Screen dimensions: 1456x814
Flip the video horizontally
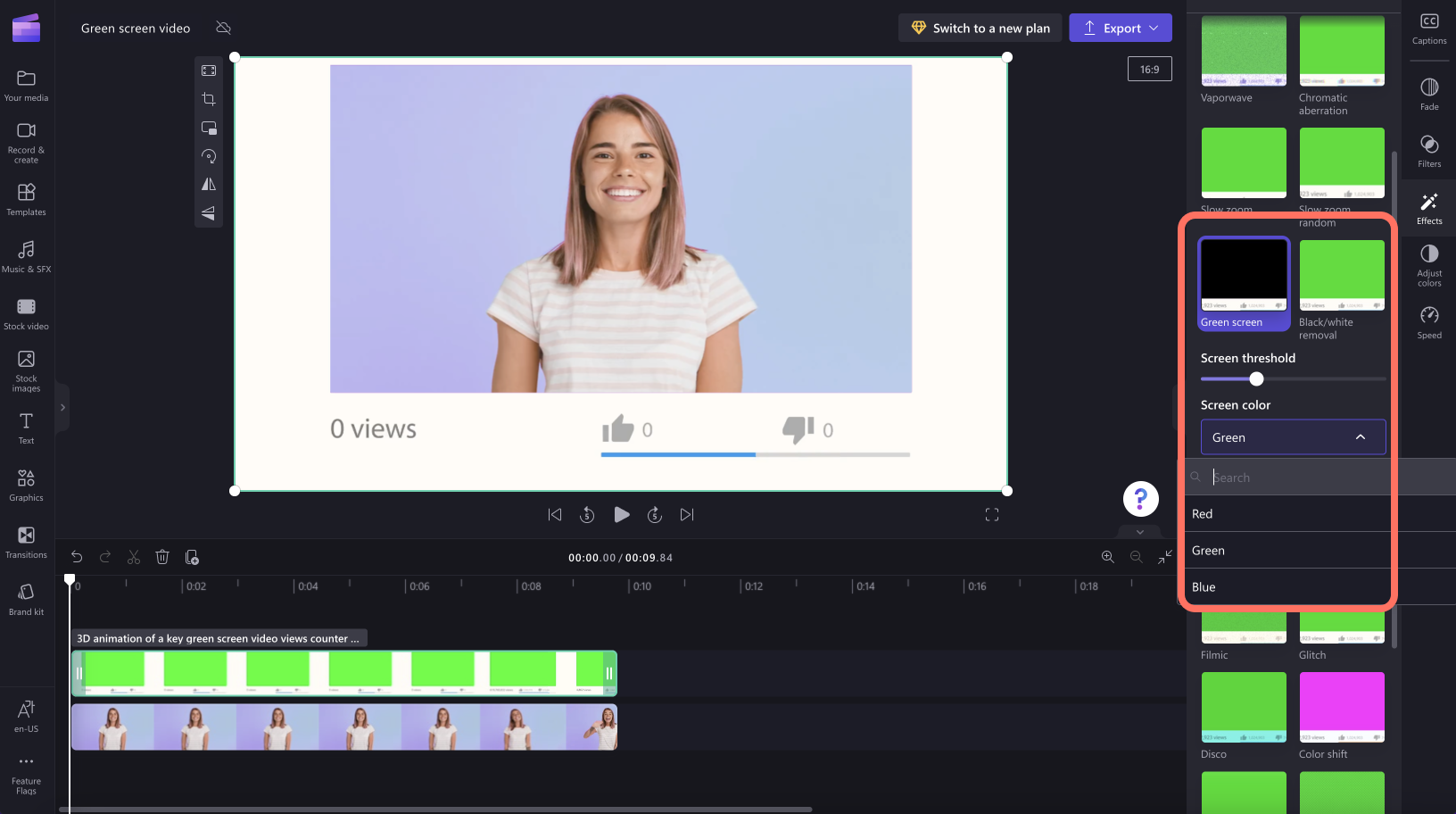pyautogui.click(x=209, y=185)
